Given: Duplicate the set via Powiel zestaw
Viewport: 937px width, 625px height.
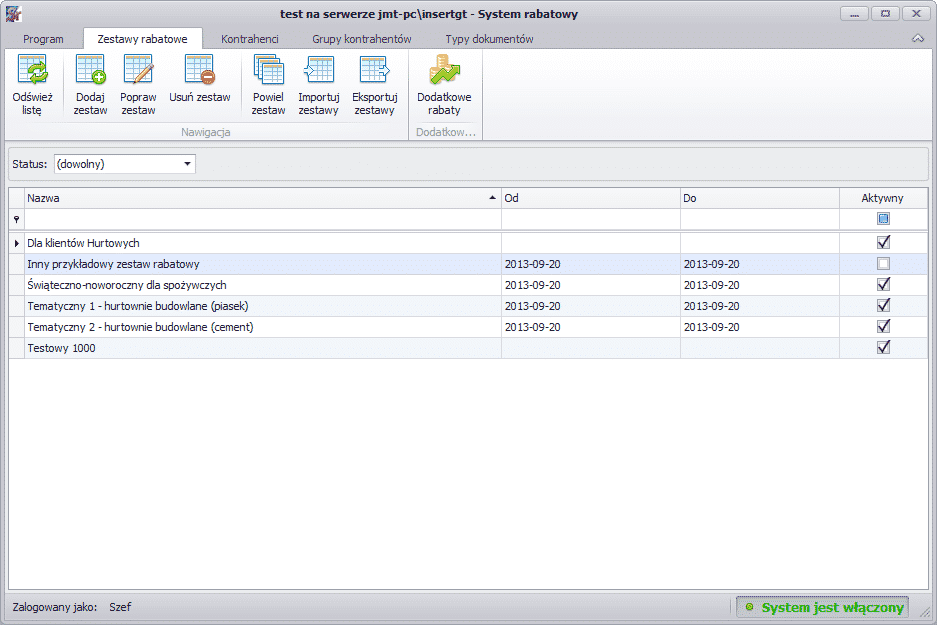Looking at the screenshot, I should tap(268, 85).
